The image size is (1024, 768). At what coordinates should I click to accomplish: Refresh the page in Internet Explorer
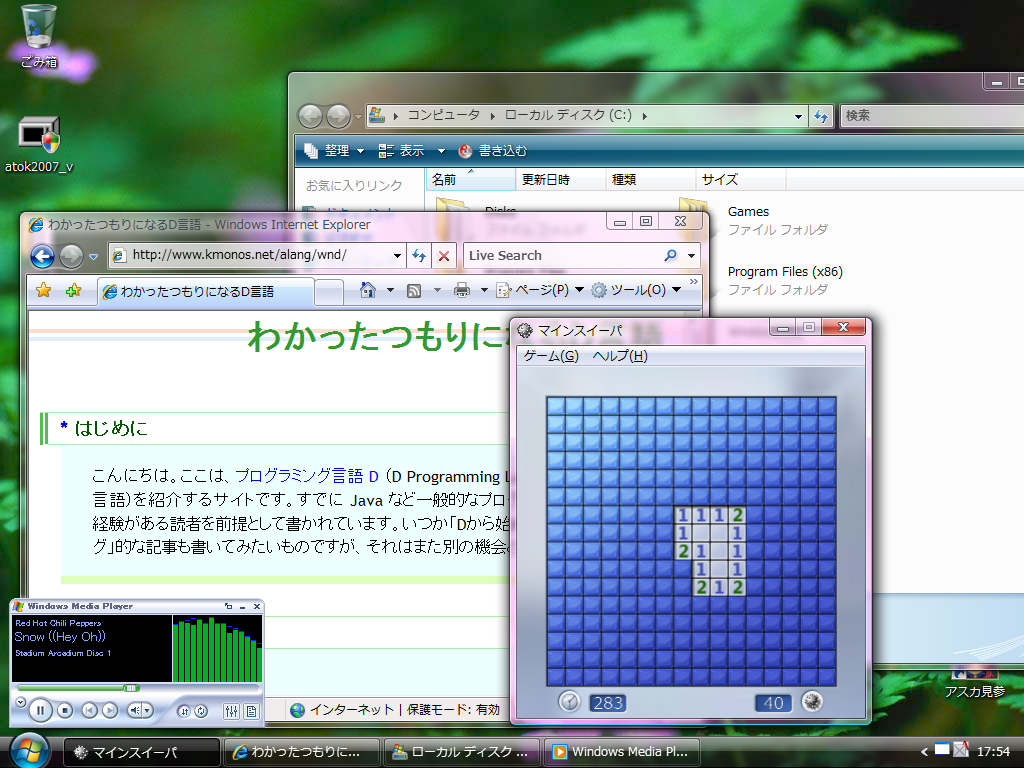pyautogui.click(x=419, y=255)
